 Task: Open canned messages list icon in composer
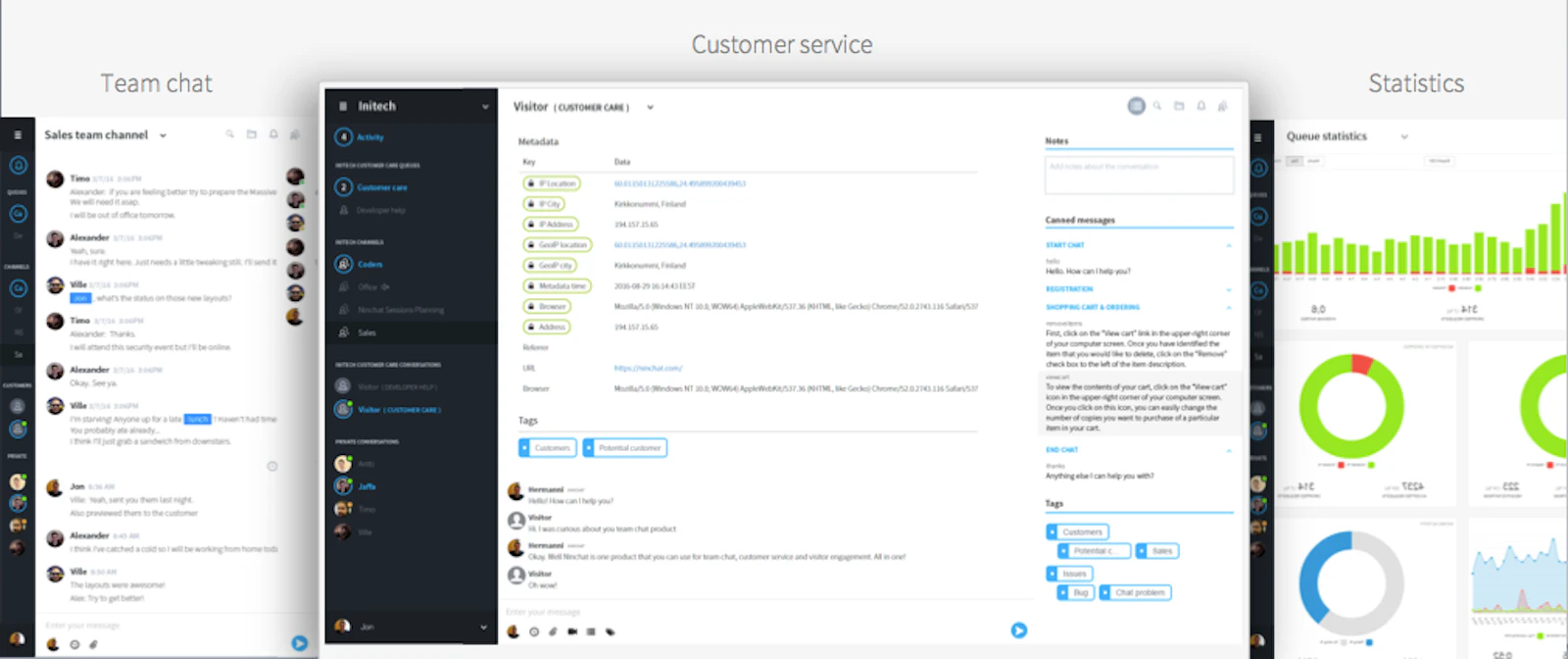tap(591, 632)
